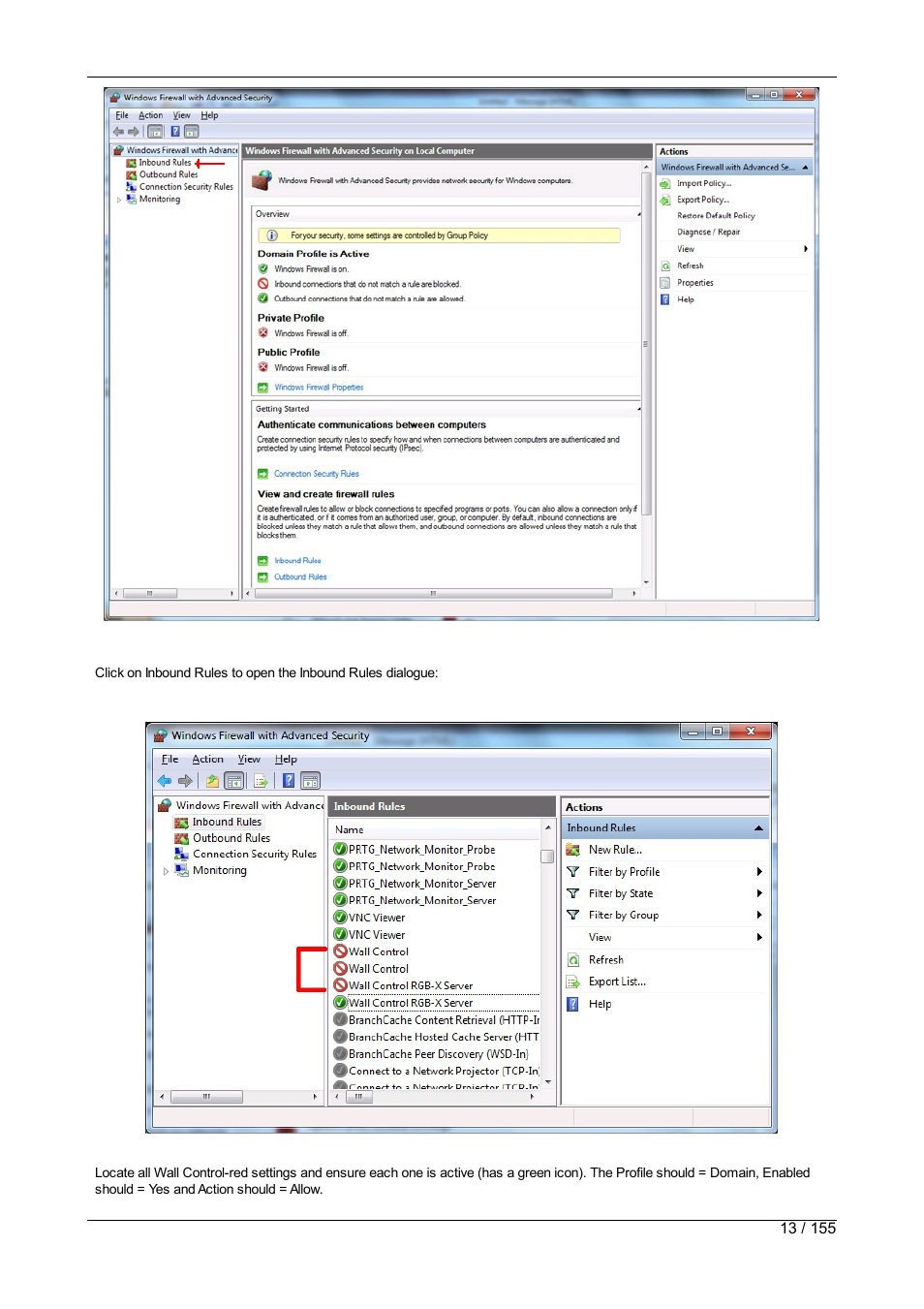This screenshot has width=924, height=1309.
Task: Open the Inbound Rules link under View and create firewall rules
Action: pyautogui.click(x=297, y=561)
